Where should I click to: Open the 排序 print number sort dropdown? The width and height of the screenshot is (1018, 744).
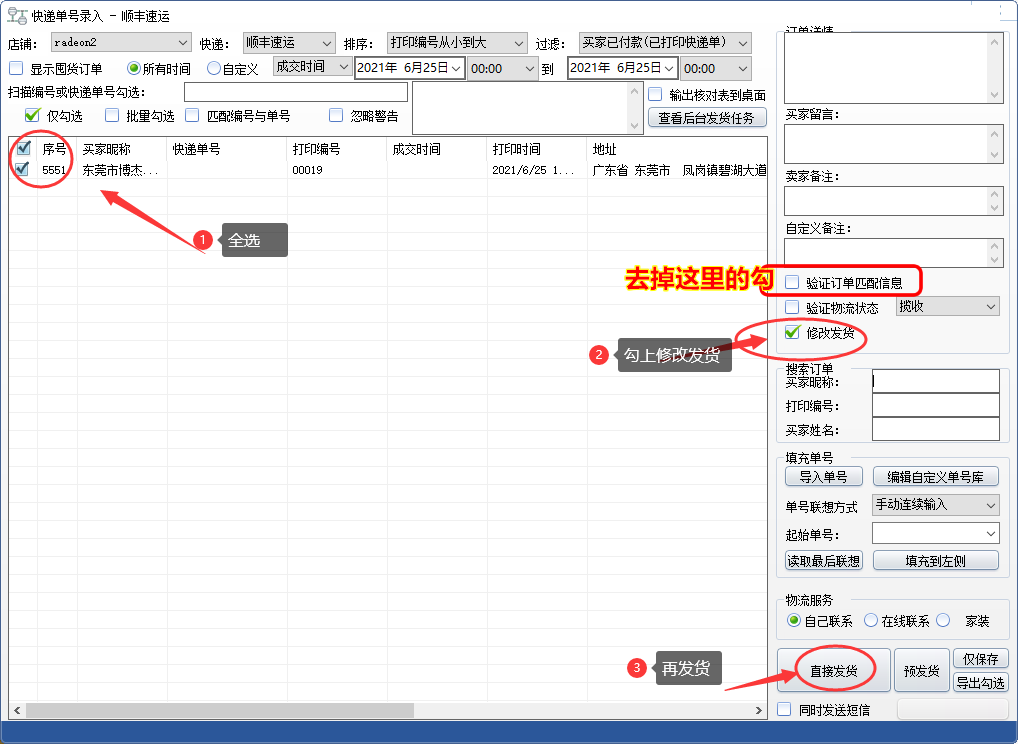[x=456, y=43]
